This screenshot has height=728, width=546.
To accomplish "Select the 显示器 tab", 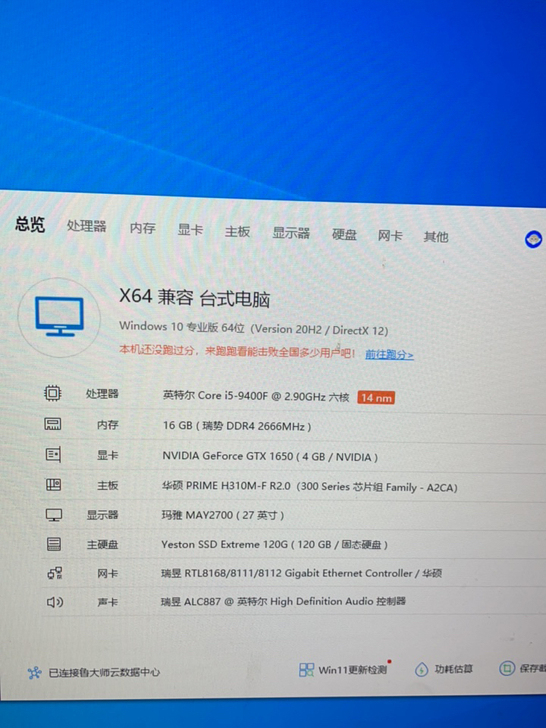I will [x=291, y=233].
